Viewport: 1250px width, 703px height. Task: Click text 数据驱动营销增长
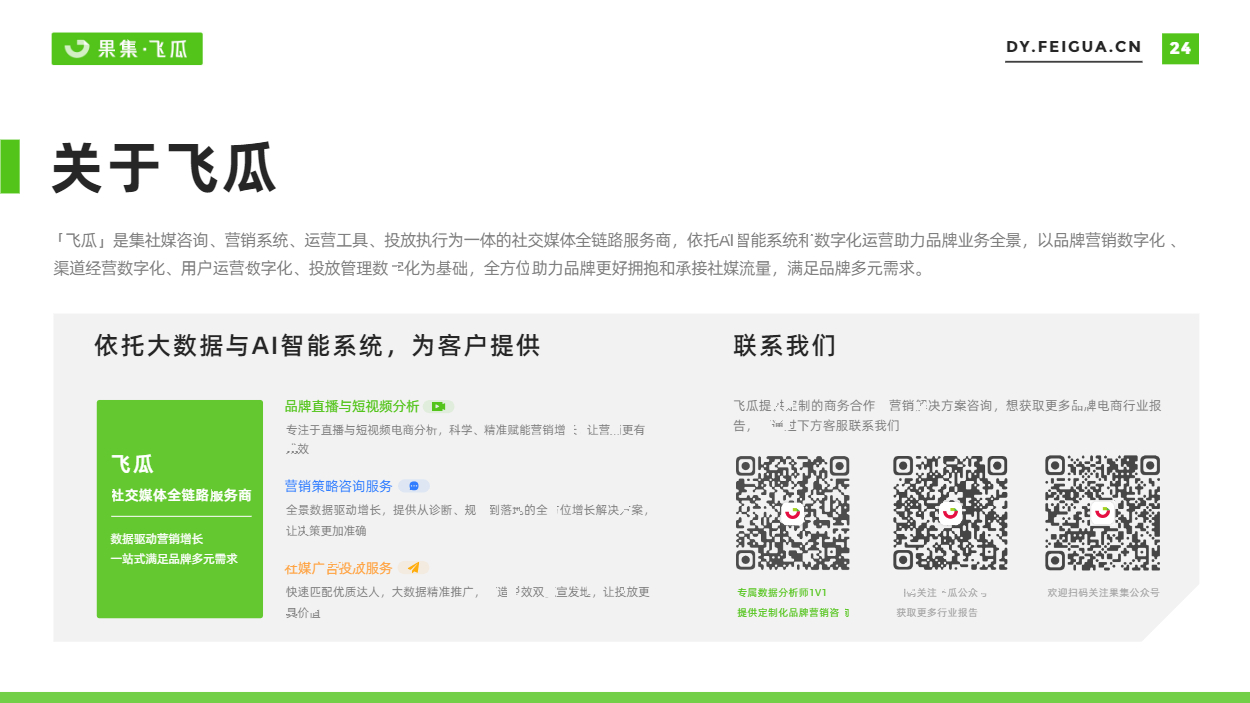click(x=157, y=539)
